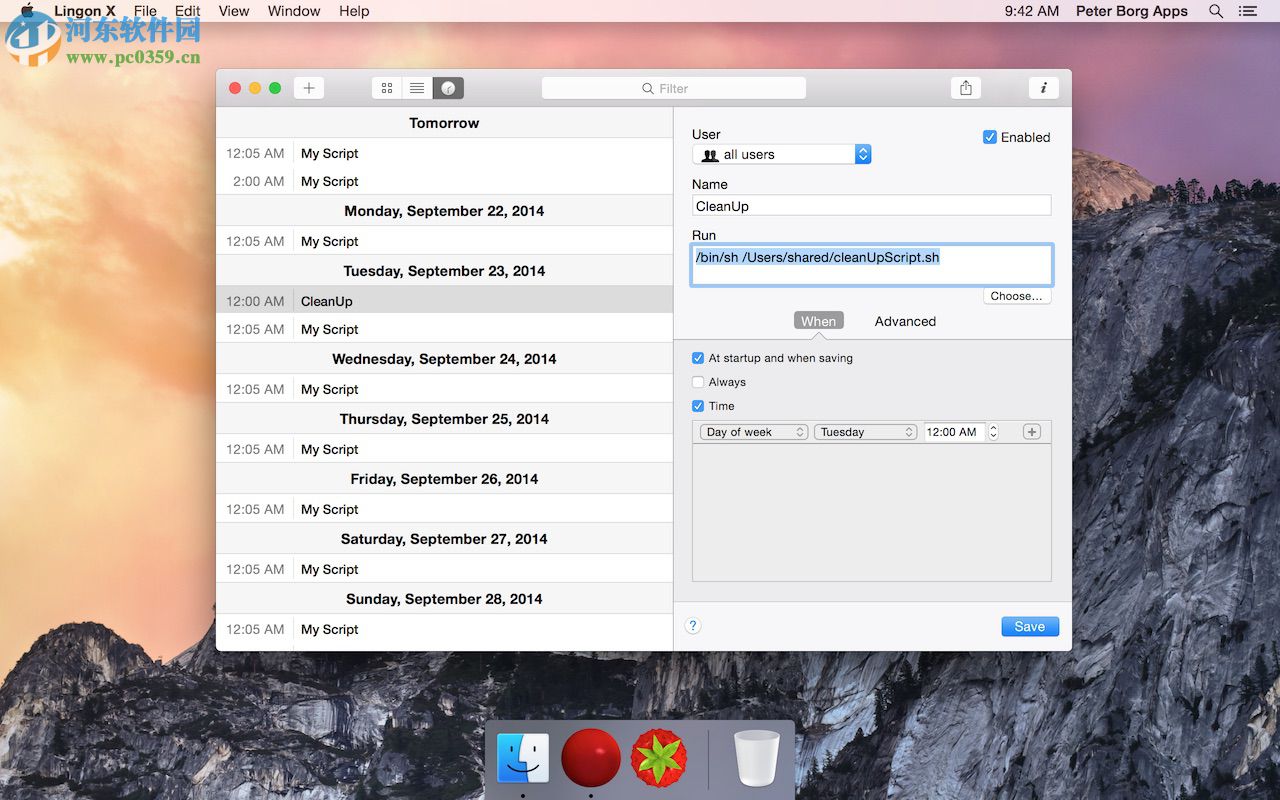Image resolution: width=1280 pixels, height=800 pixels.
Task: Click the plus button to add new job
Action: click(x=308, y=88)
